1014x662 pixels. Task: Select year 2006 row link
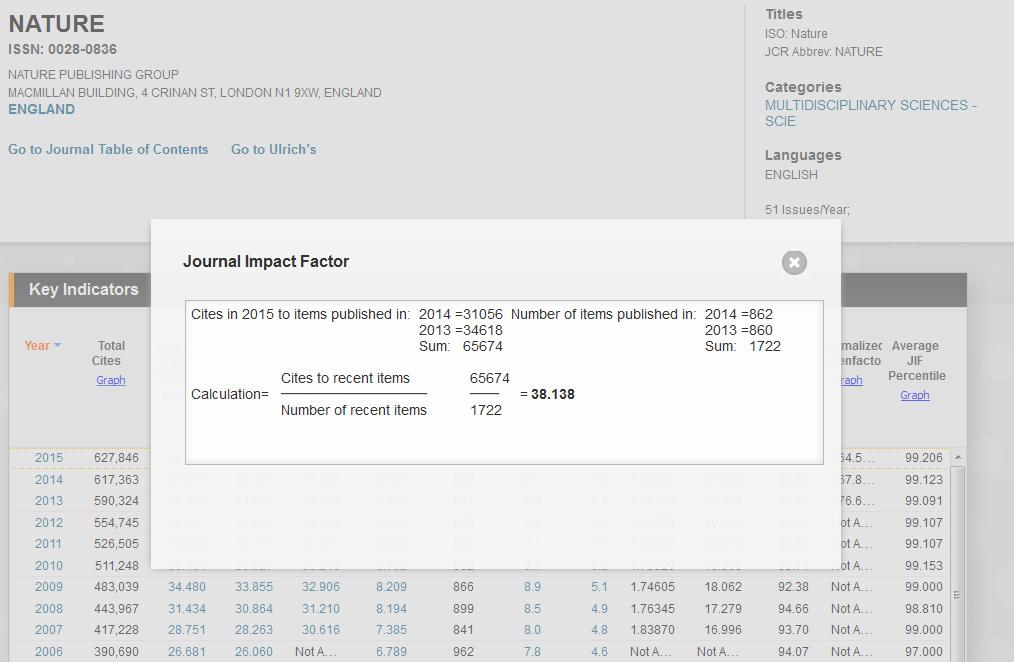(49, 652)
